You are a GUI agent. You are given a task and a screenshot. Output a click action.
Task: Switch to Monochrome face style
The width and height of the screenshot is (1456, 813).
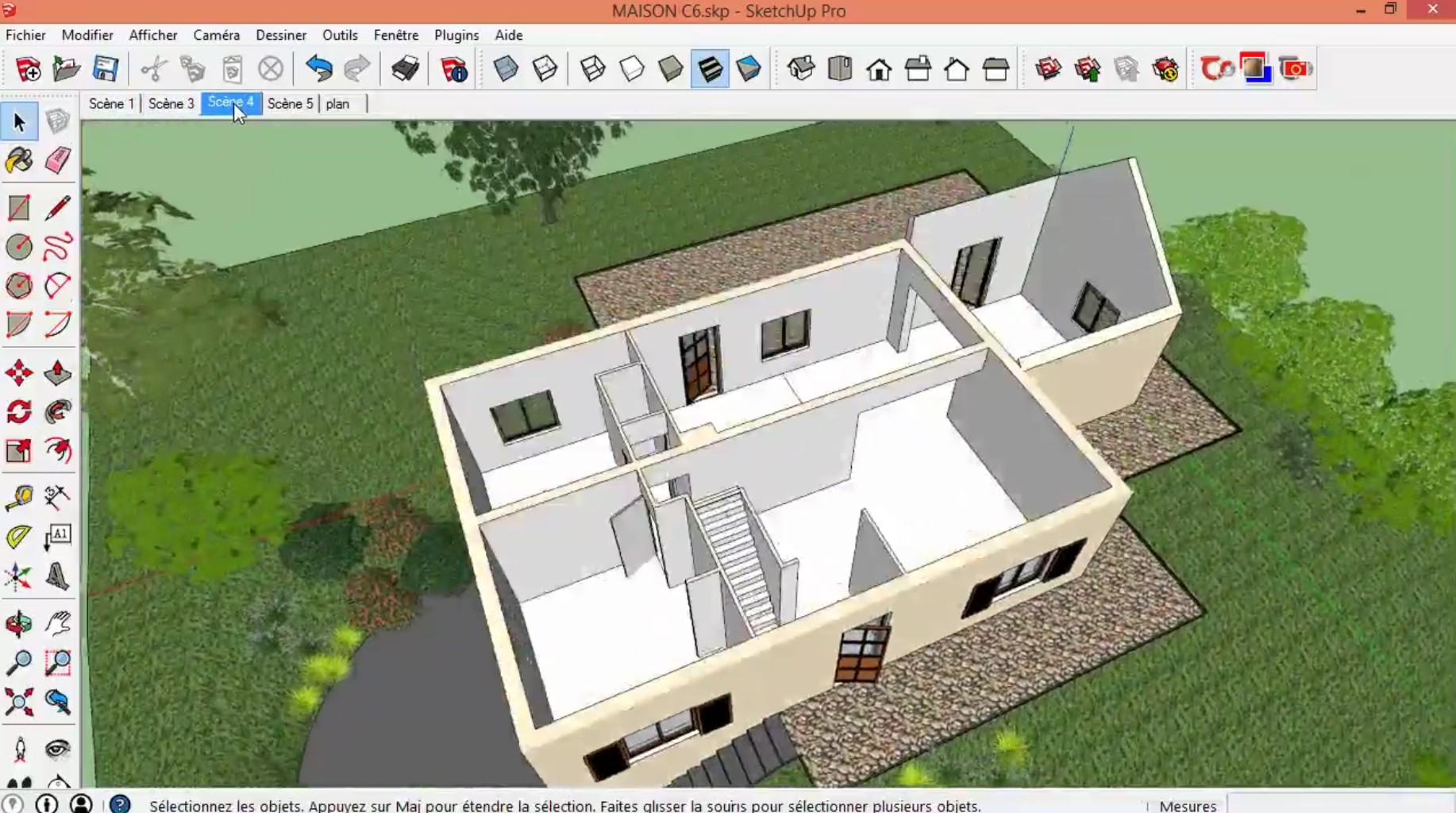pyautogui.click(x=749, y=69)
